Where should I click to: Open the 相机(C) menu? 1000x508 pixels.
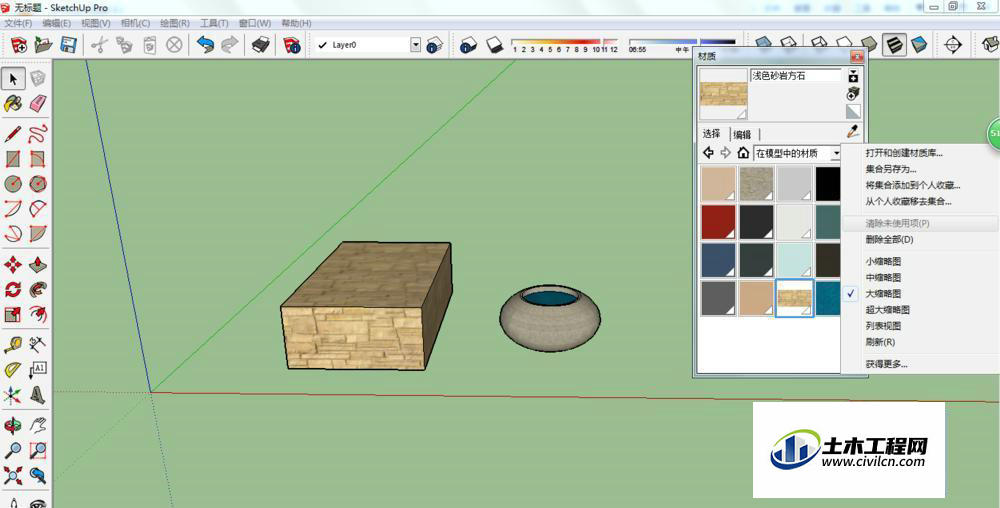point(135,23)
